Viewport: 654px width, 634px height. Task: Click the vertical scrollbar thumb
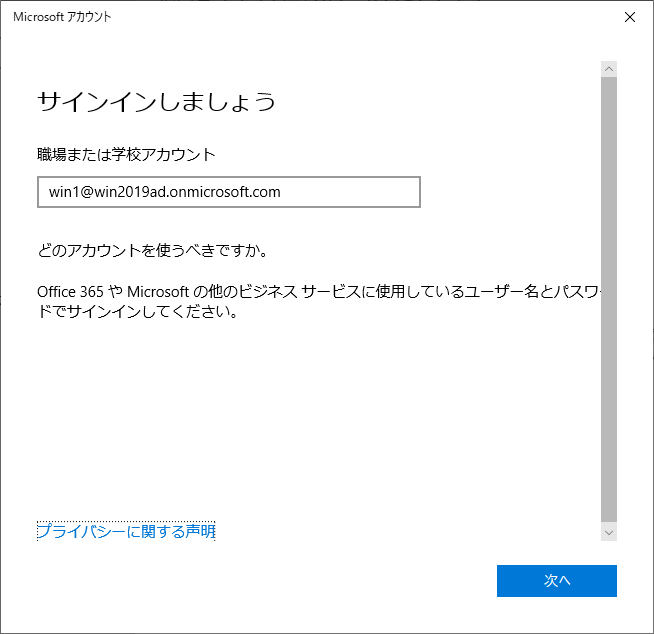(609, 299)
